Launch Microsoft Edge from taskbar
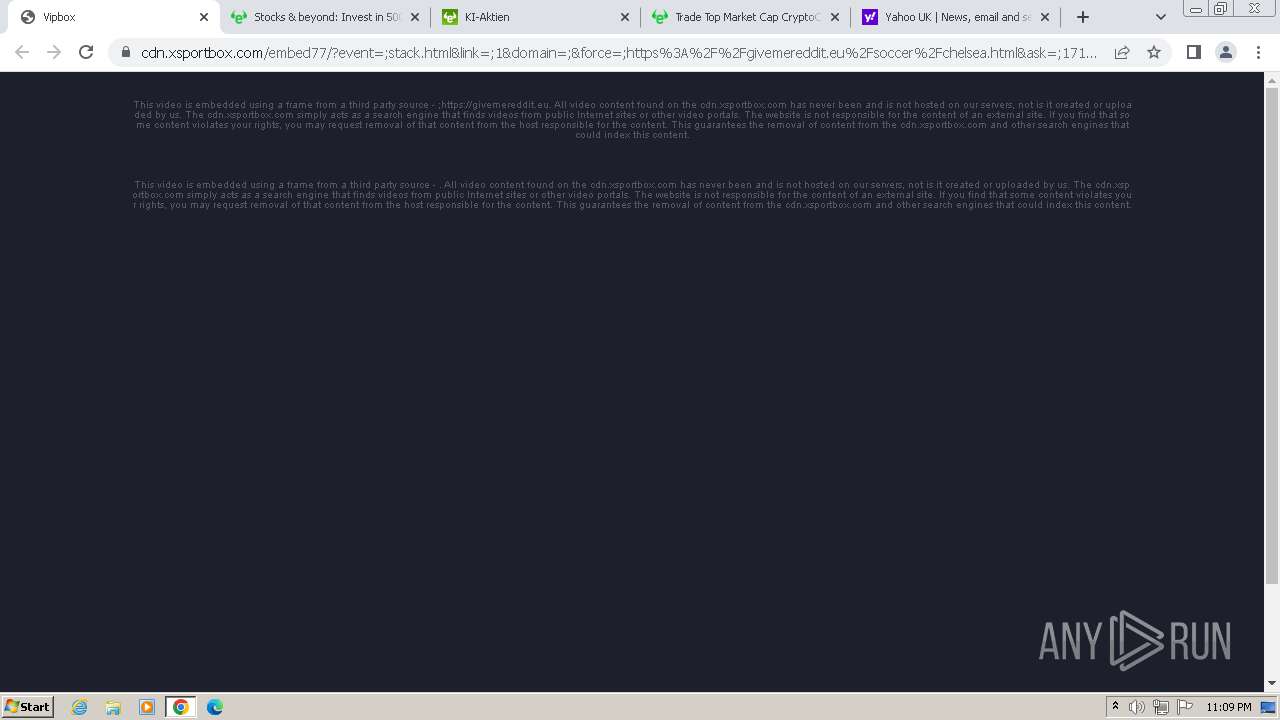This screenshot has width=1280, height=720. click(215, 707)
